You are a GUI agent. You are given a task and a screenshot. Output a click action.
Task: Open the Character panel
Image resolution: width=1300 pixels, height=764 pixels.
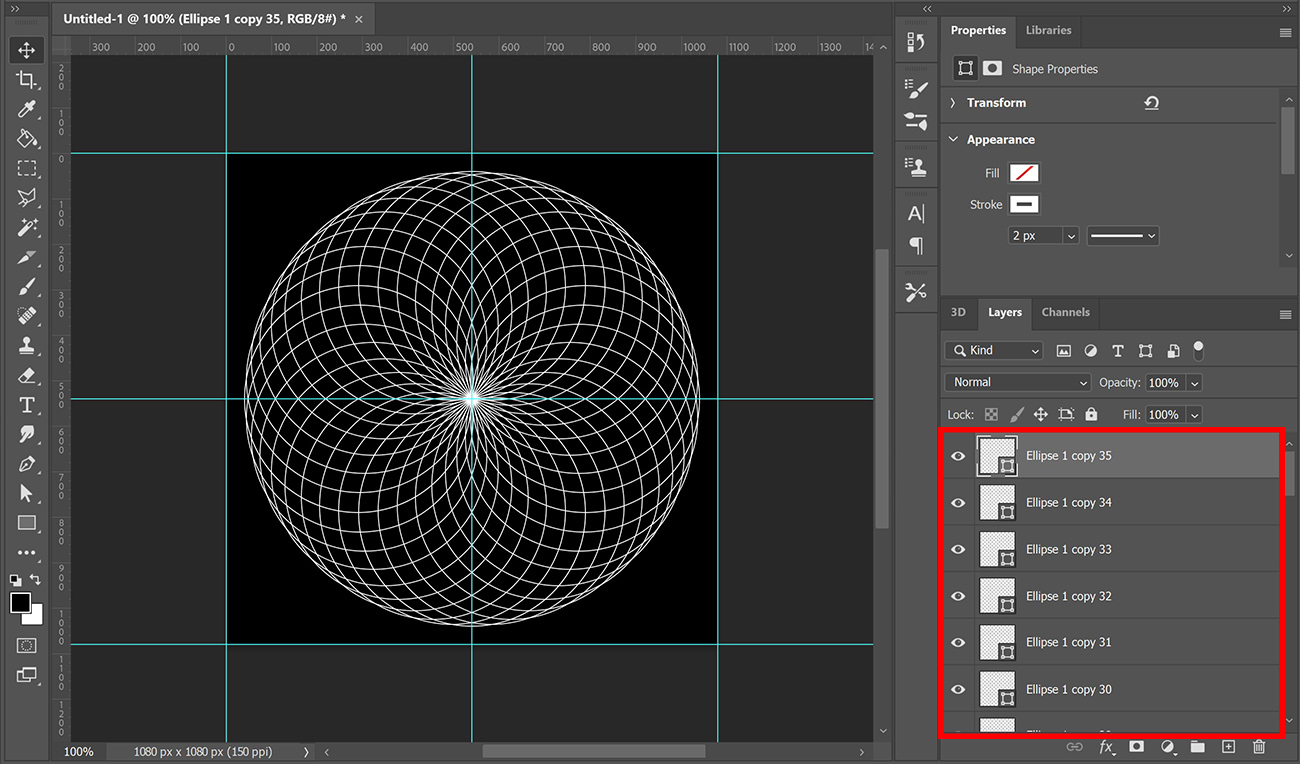916,212
